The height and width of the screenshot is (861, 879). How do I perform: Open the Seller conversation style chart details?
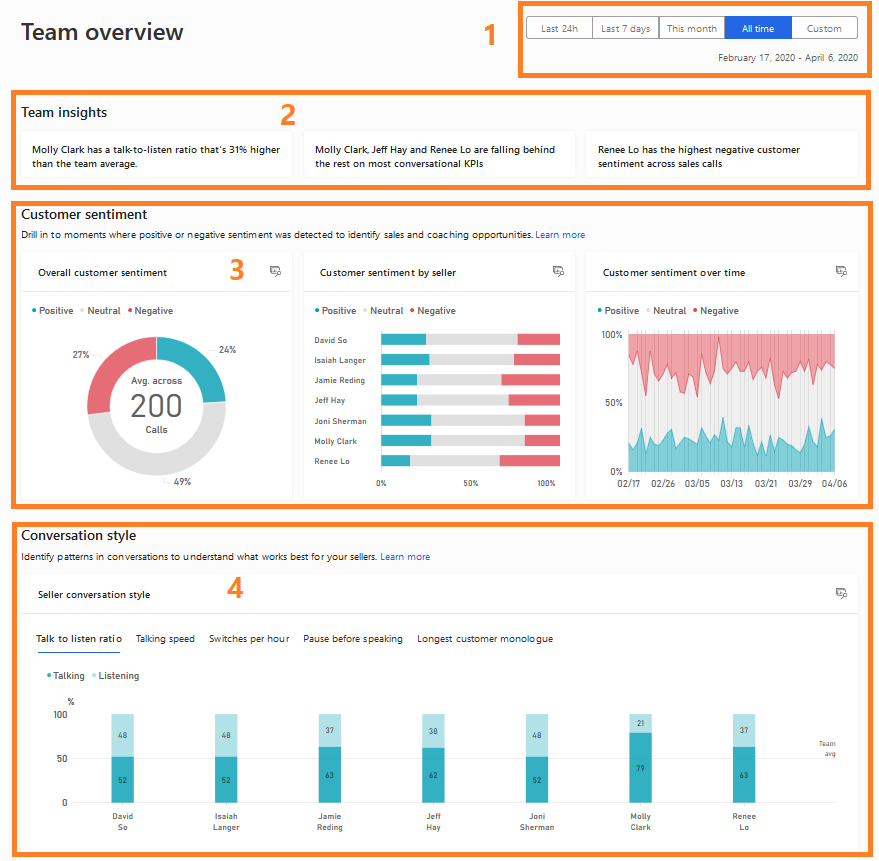[x=841, y=592]
